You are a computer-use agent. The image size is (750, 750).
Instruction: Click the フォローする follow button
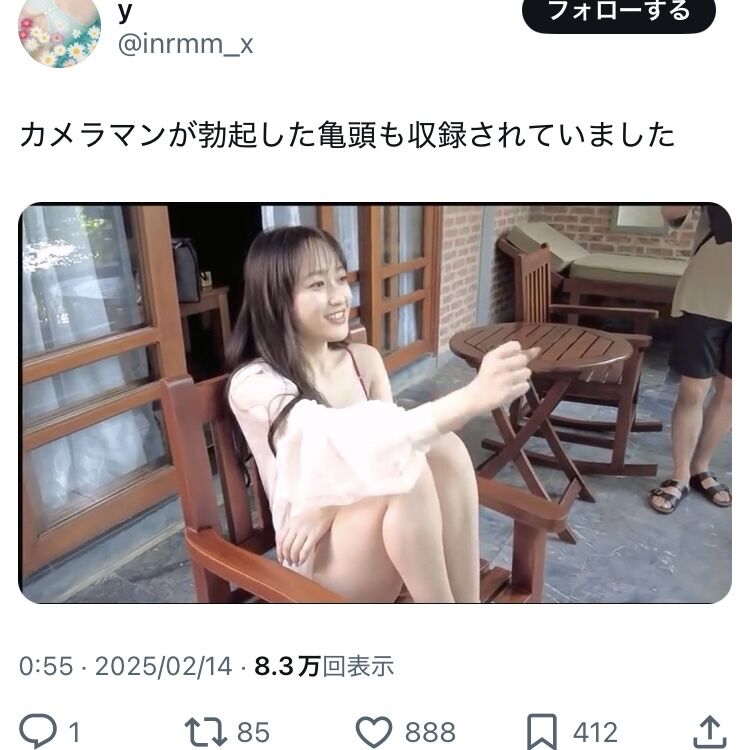pyautogui.click(x=618, y=12)
